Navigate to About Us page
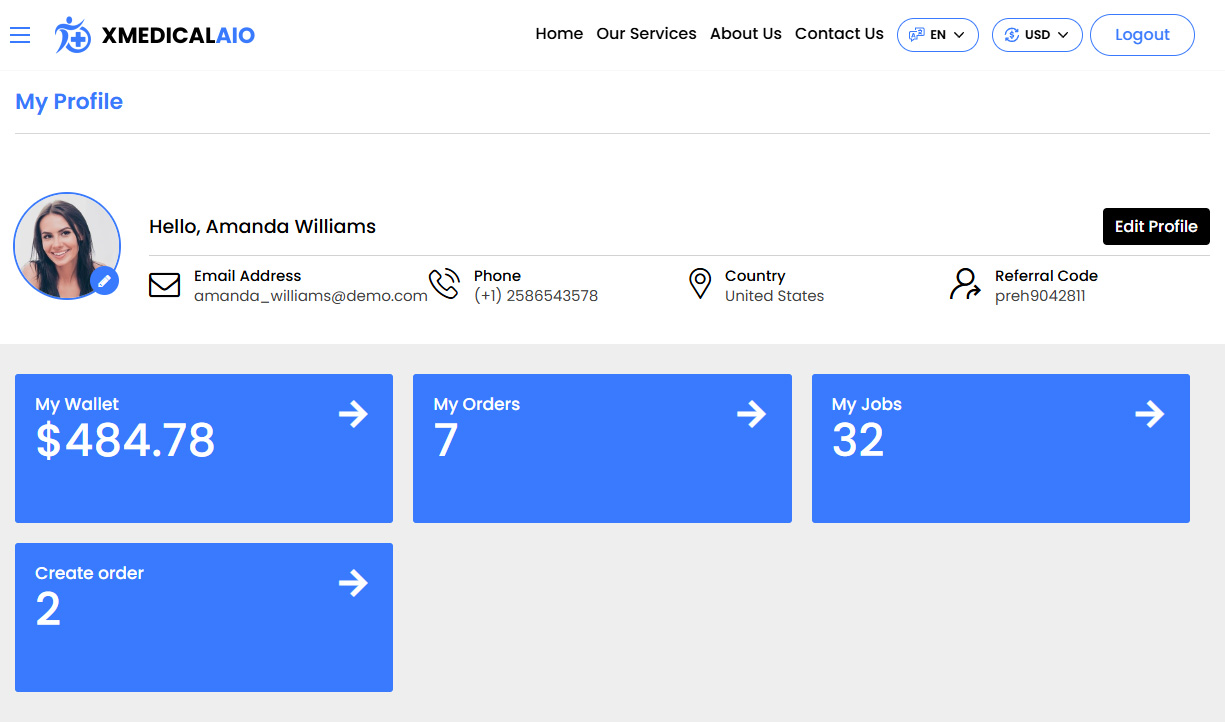1225x722 pixels. [x=745, y=34]
